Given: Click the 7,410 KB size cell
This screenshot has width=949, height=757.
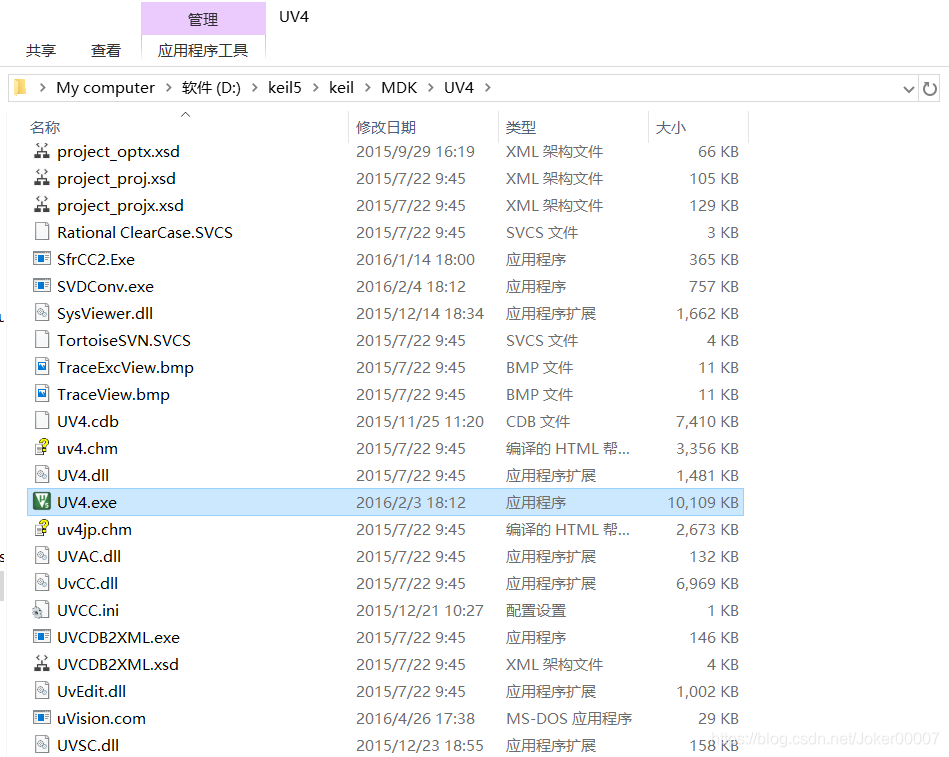Looking at the screenshot, I should (x=707, y=421).
